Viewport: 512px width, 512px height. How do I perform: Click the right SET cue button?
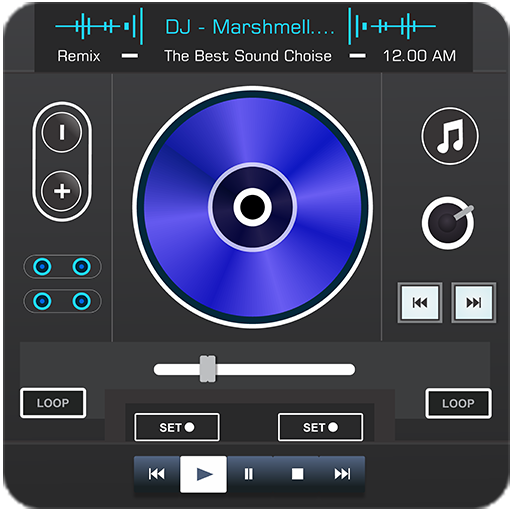(x=320, y=427)
